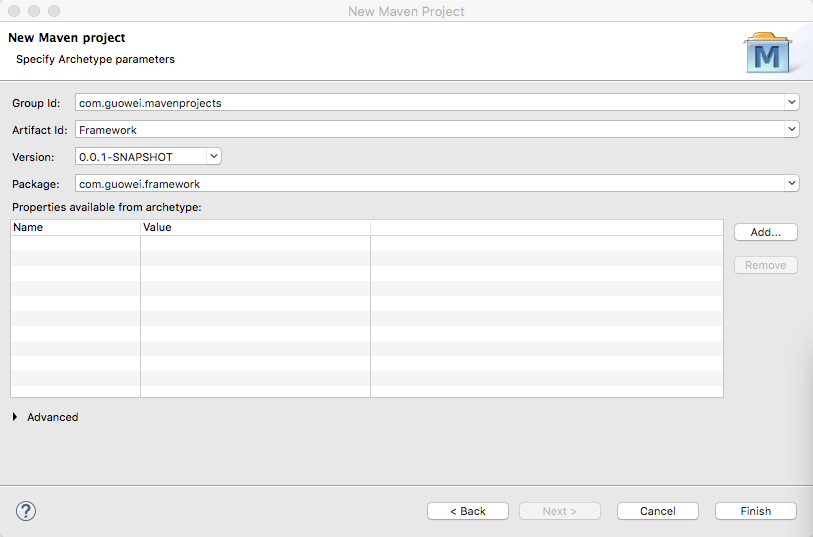Viewport: 813px width, 537px height.
Task: Cancel the New Maven Project dialog
Action: (x=657, y=511)
